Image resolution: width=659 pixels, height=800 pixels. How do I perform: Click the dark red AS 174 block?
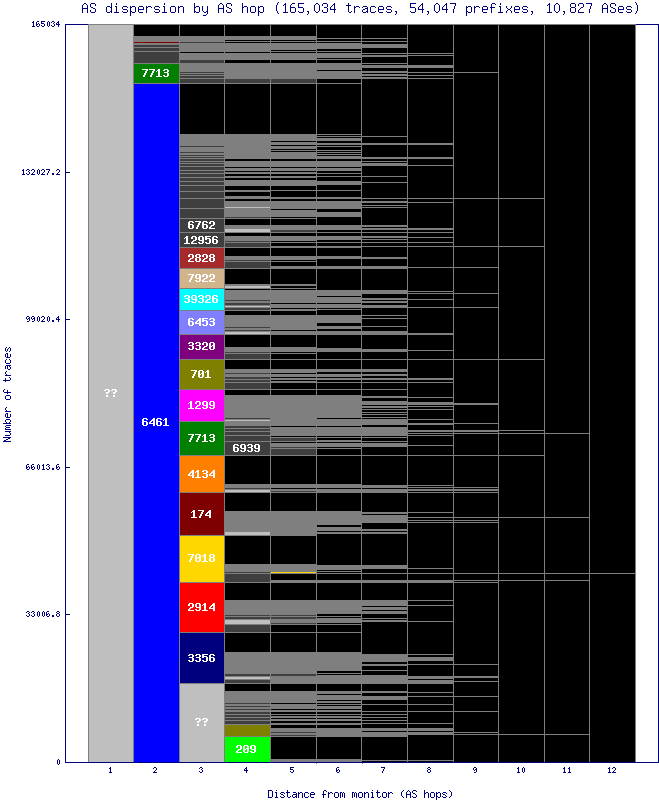click(x=201, y=513)
